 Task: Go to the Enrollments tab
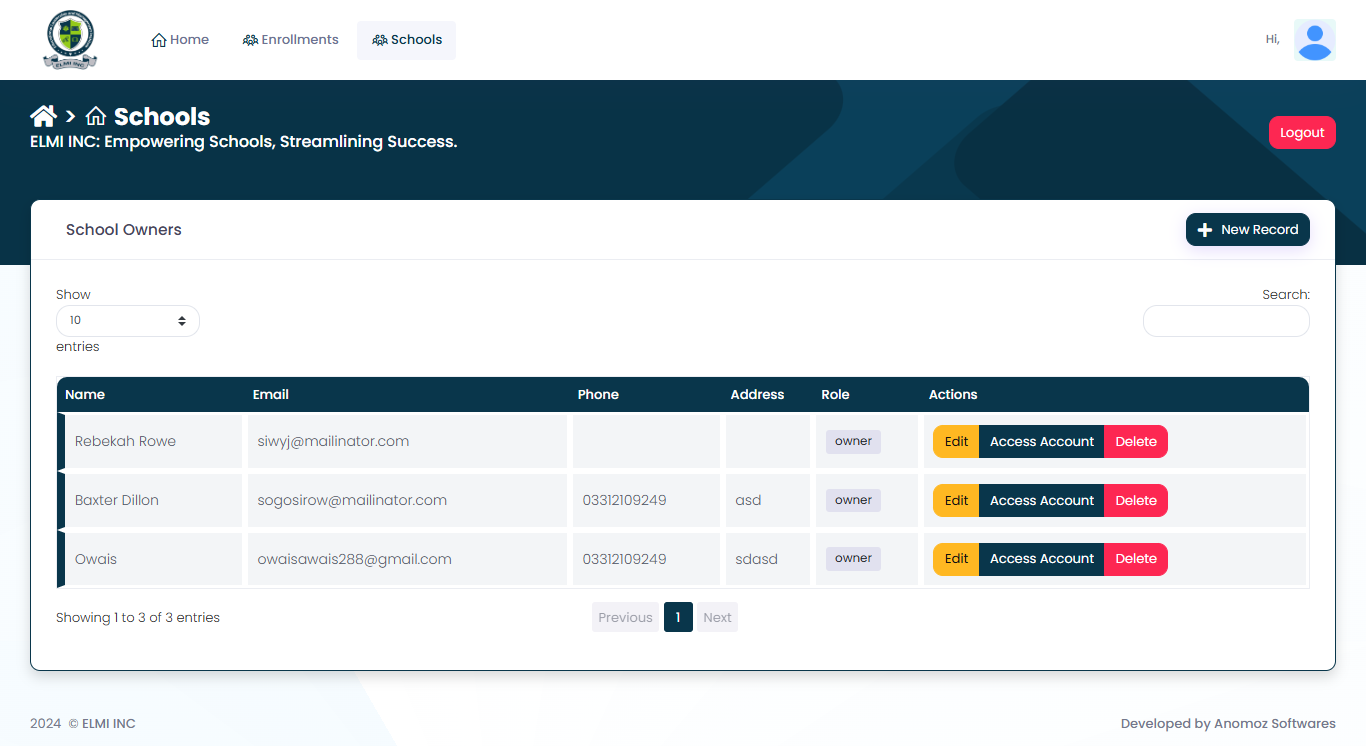(291, 40)
